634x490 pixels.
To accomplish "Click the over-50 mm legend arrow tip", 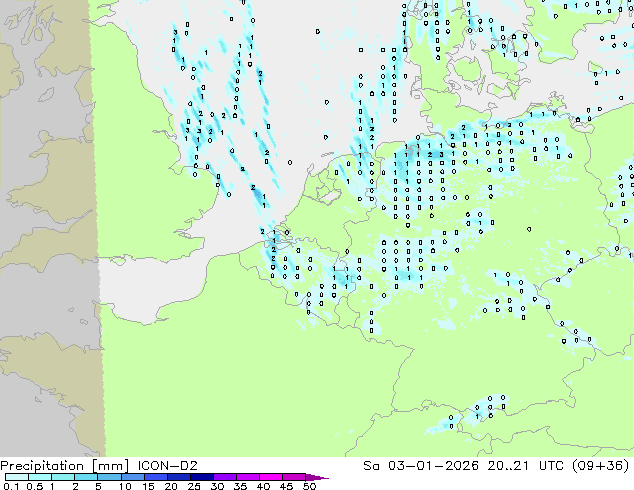I will tap(317, 477).
